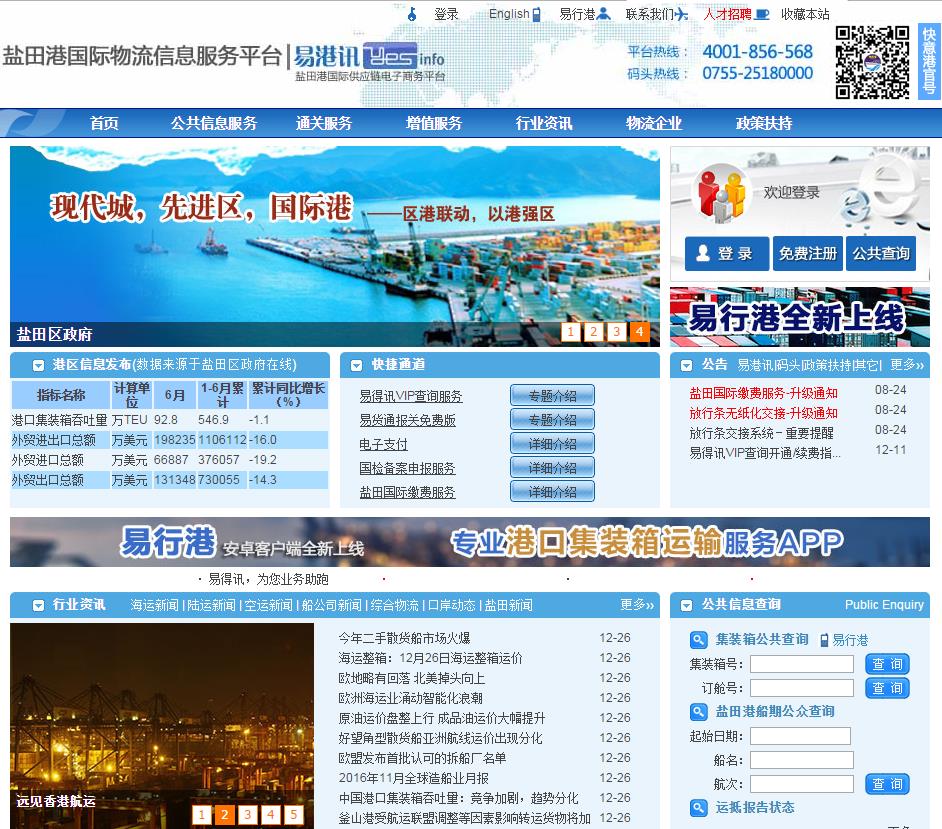This screenshot has height=829, width=942.
Task: Open the 物流企业 navigation menu
Action: 654,123
